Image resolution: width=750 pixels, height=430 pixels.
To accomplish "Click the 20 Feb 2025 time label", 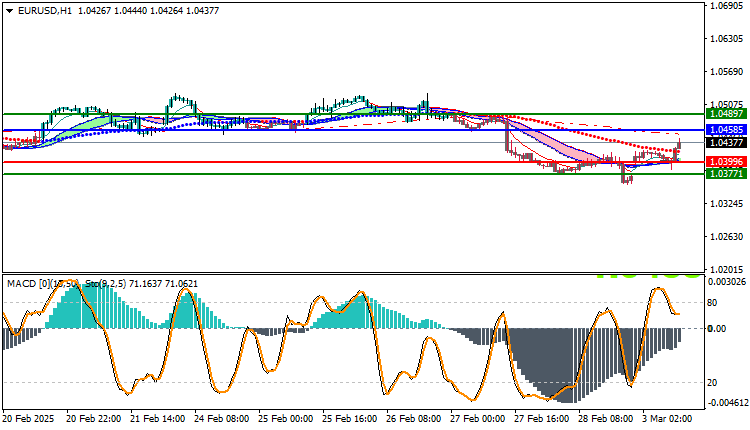I will coord(28,419).
